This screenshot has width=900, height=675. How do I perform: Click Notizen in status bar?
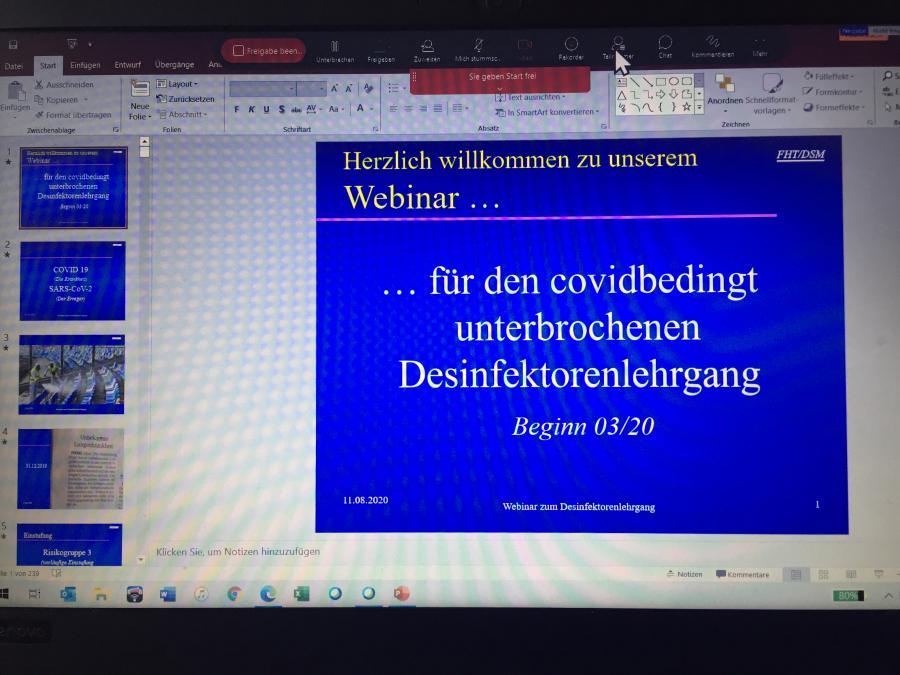point(684,573)
